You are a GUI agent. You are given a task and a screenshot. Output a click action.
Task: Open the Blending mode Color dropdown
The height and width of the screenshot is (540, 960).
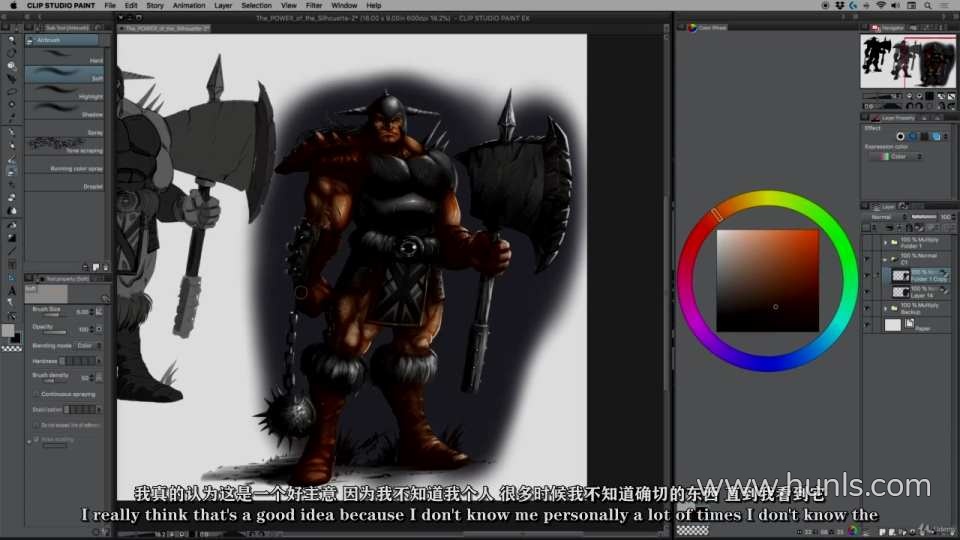[88, 345]
